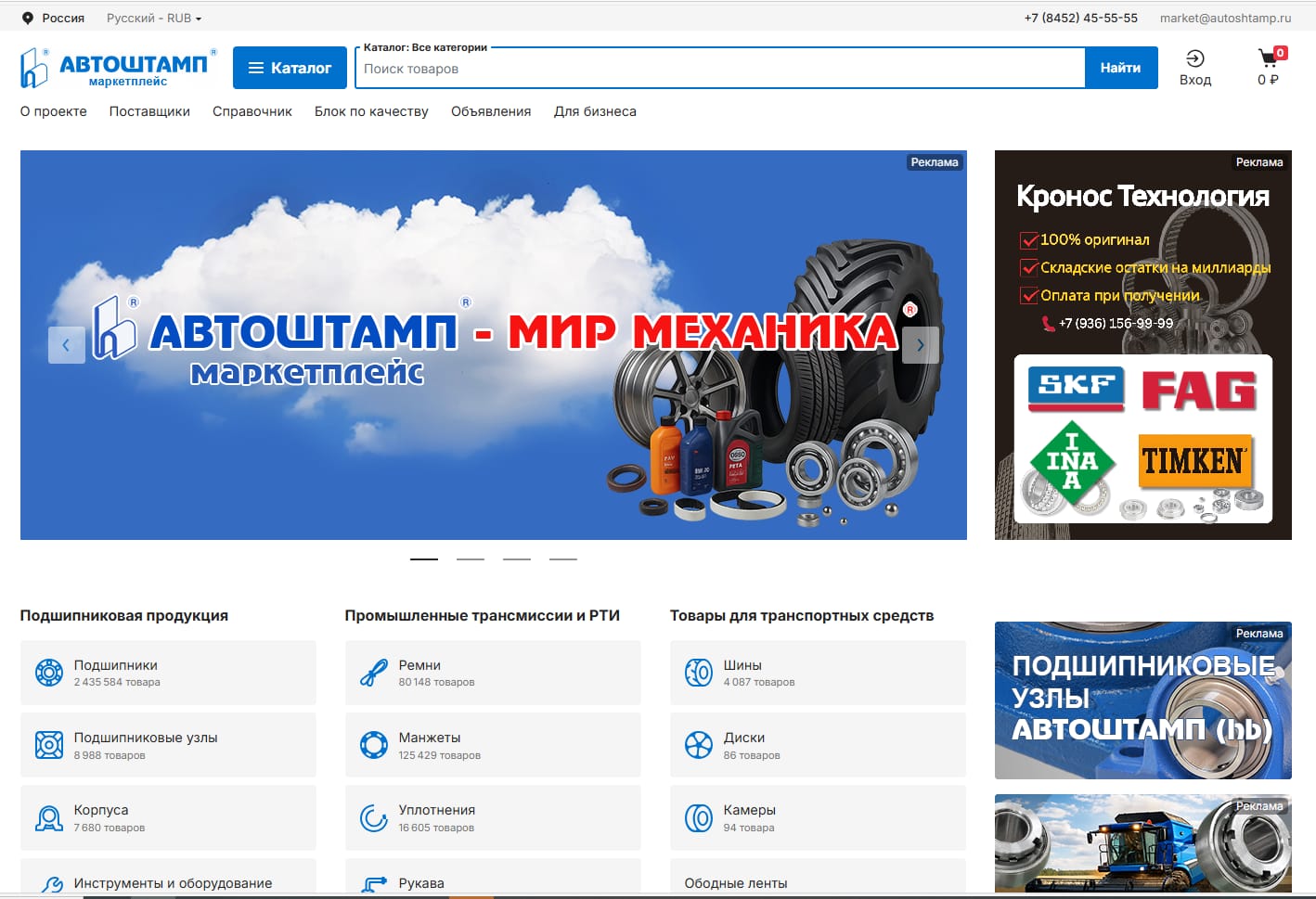The height and width of the screenshot is (899, 1316).
Task: Open the shopping cart icon
Action: pyautogui.click(x=1268, y=58)
